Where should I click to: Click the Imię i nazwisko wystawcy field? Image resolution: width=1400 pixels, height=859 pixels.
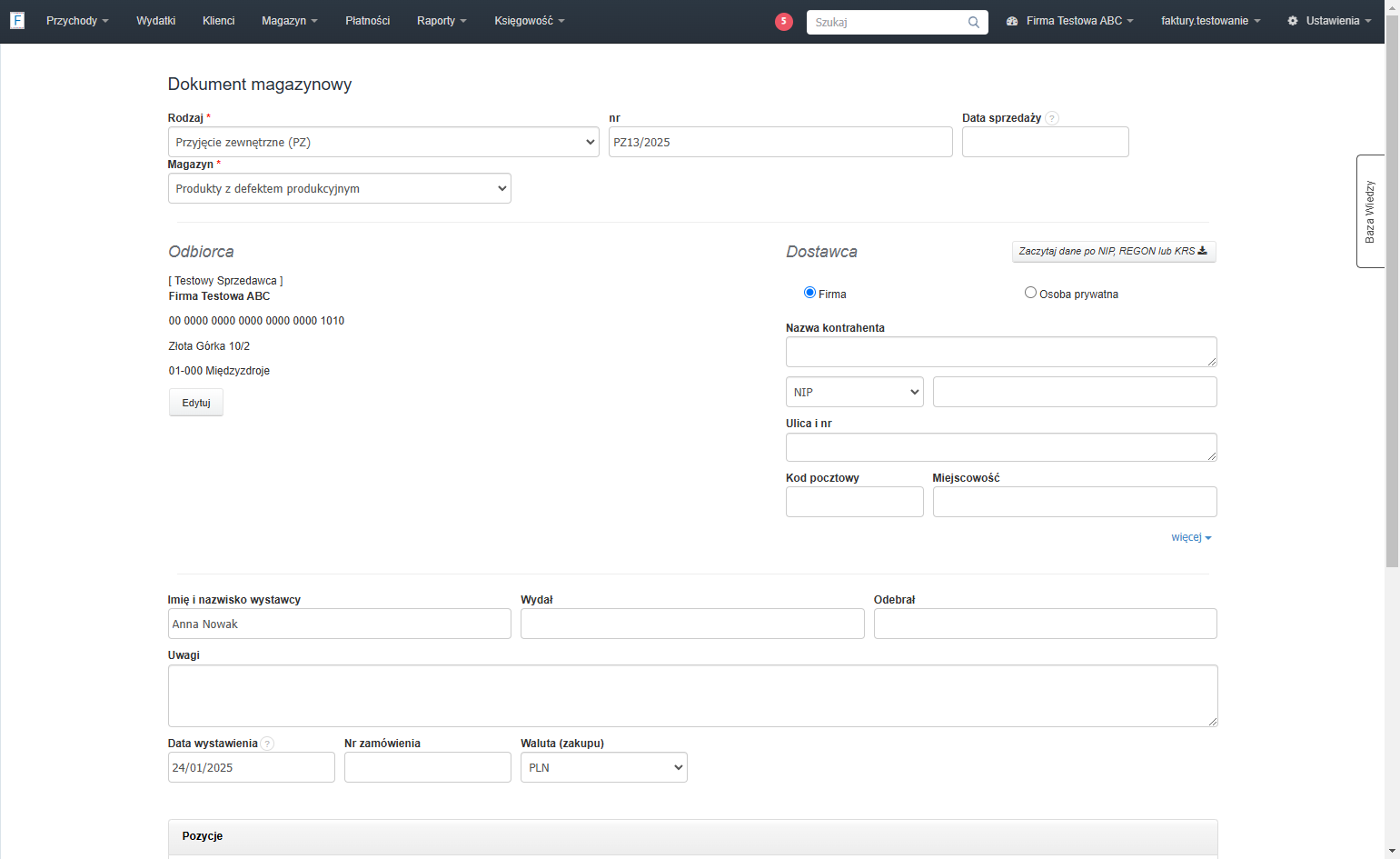coord(340,624)
